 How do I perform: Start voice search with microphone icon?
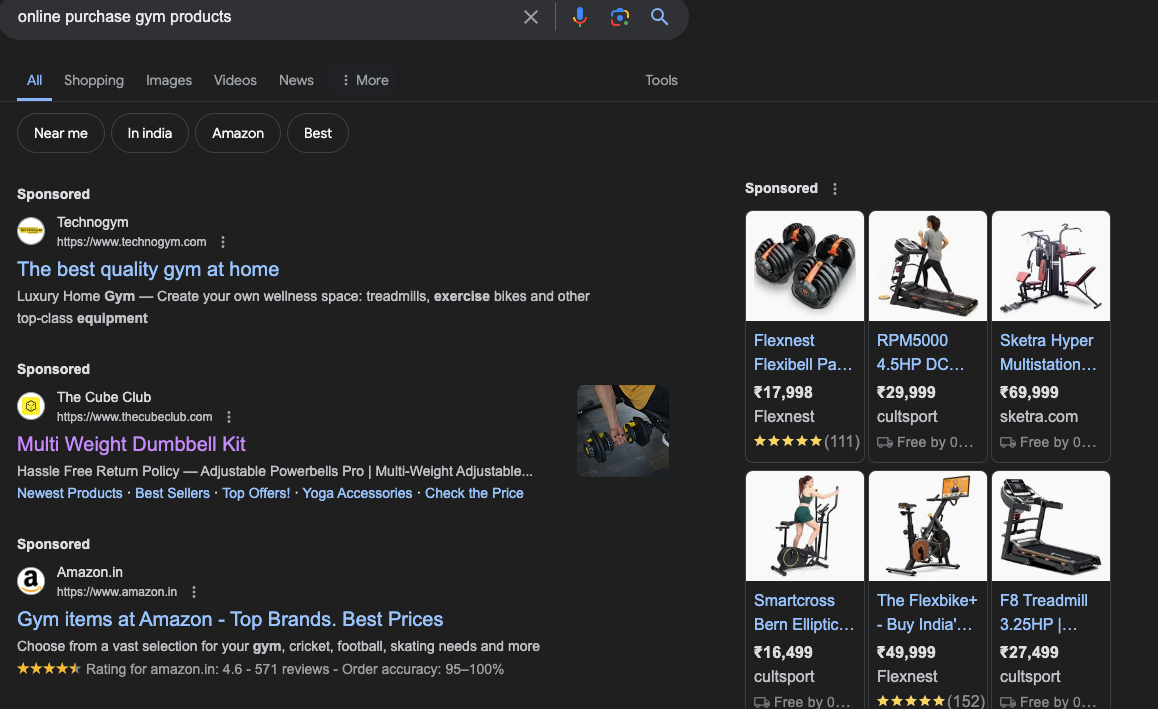580,17
